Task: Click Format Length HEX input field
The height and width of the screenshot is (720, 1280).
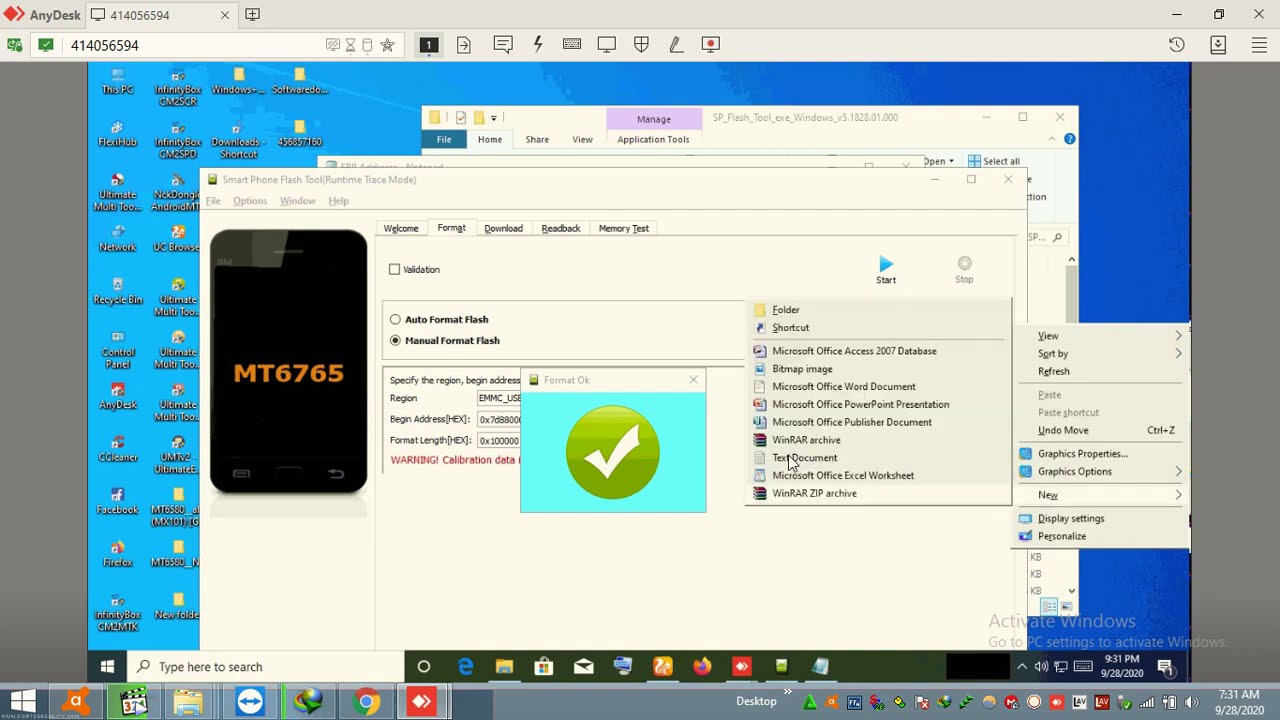Action: [499, 441]
